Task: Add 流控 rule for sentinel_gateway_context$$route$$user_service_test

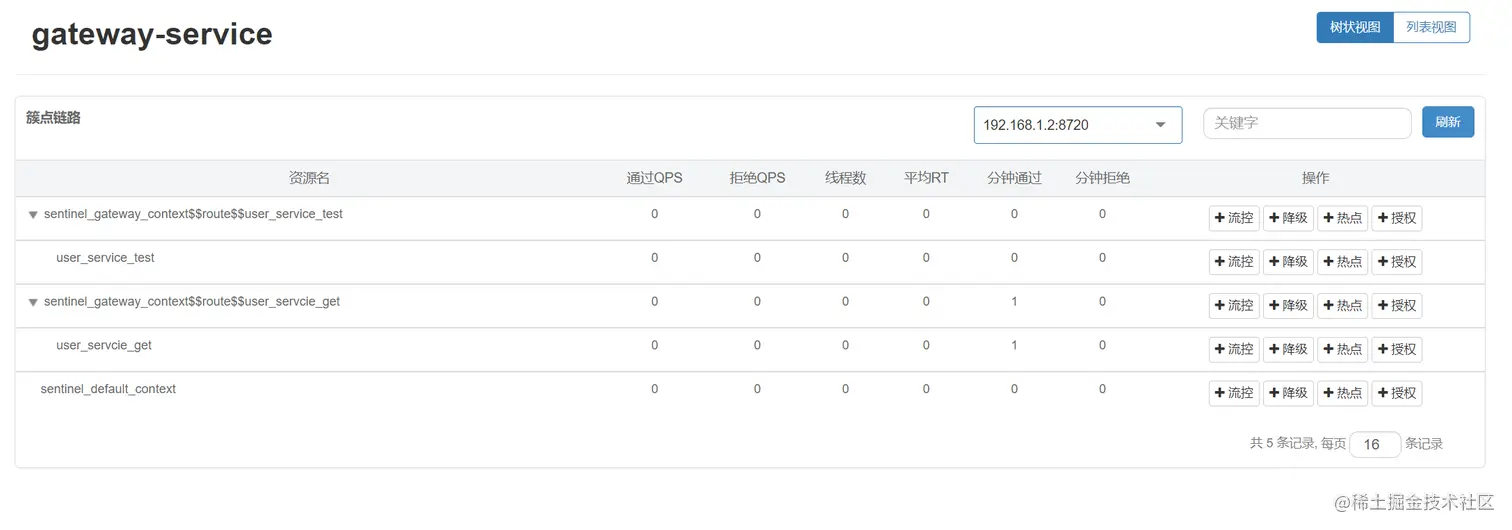Action: click(1234, 218)
